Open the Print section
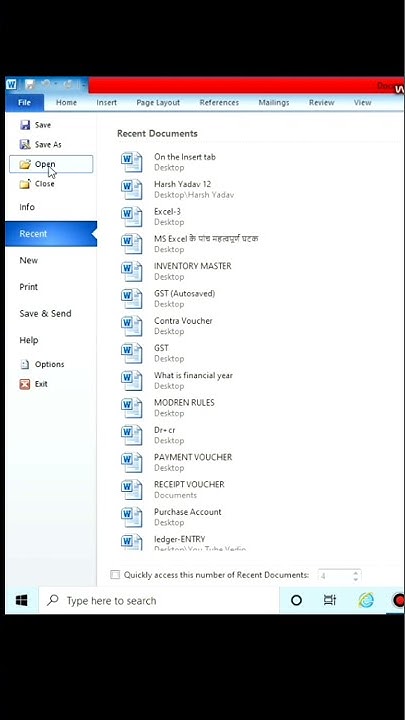The height and width of the screenshot is (720, 405). point(51,287)
